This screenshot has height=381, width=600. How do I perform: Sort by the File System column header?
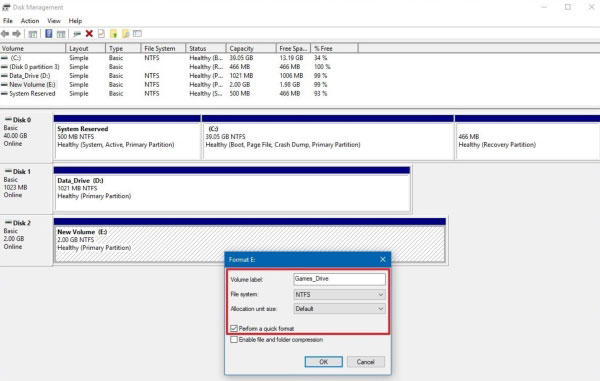[163, 49]
